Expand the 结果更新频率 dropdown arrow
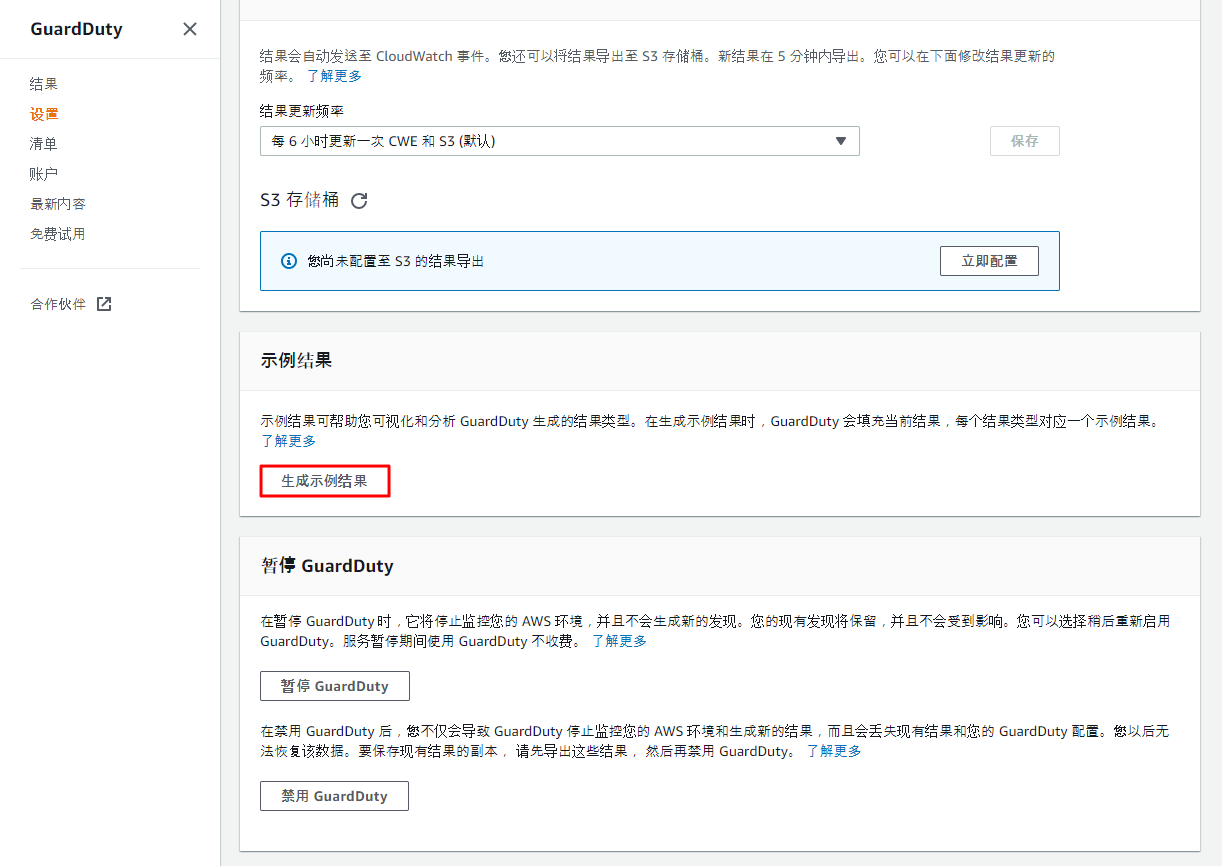This screenshot has height=866, width=1222. pos(841,141)
